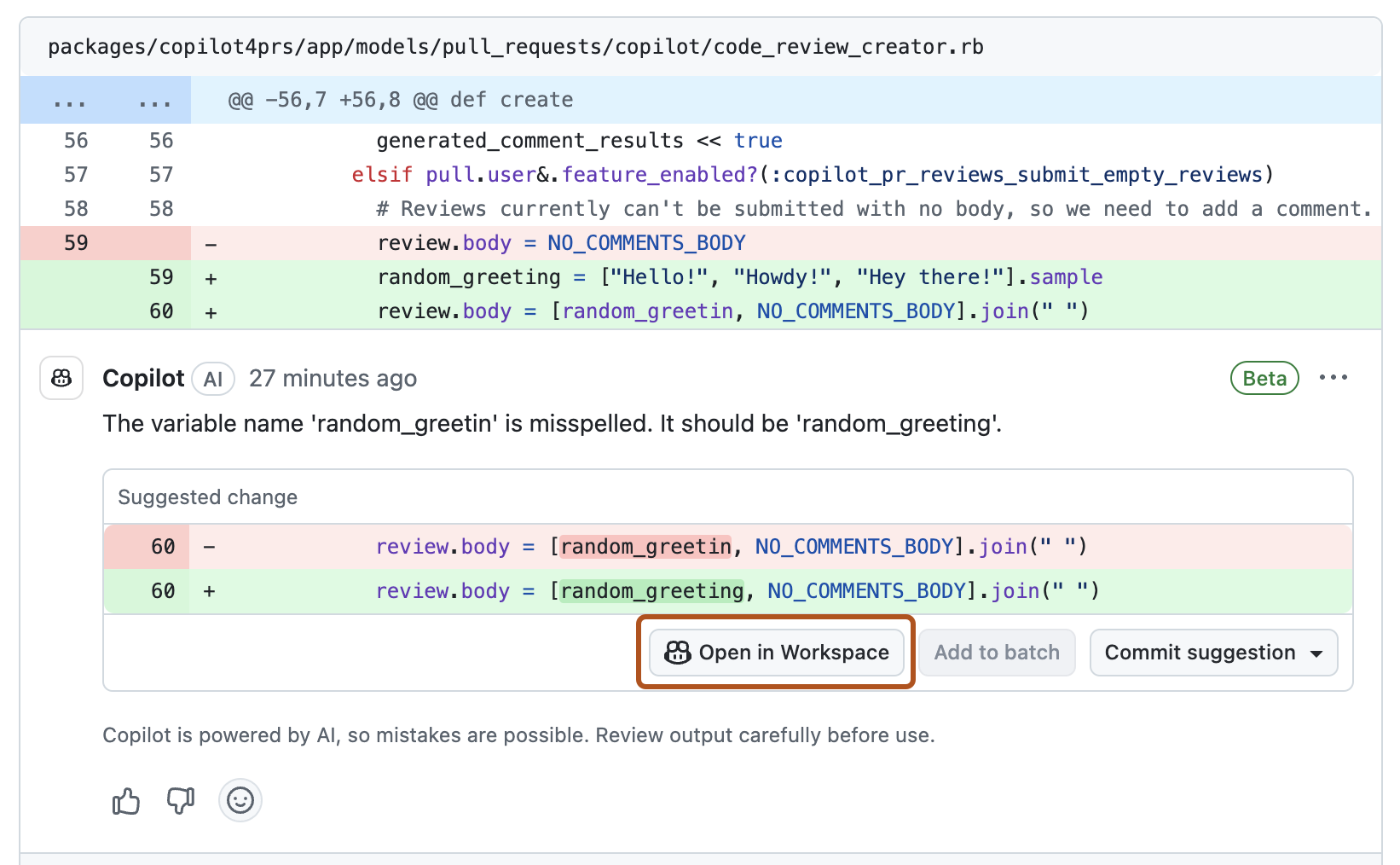The width and height of the screenshot is (1400, 865).
Task: Give thumbs up feedback on Copilot comment
Action: [126, 801]
